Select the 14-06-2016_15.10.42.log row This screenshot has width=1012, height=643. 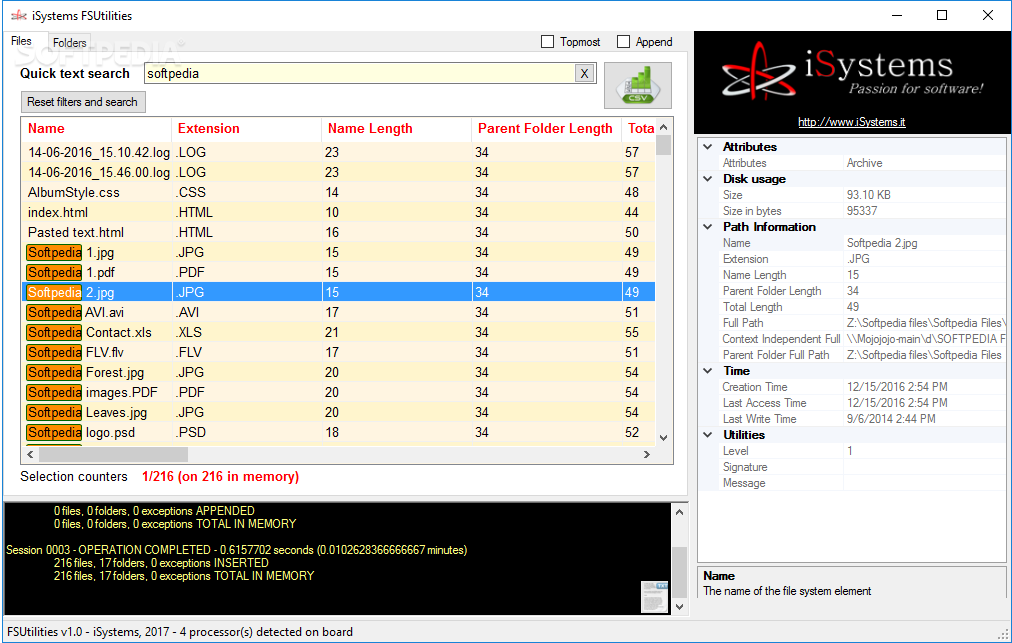(339, 152)
